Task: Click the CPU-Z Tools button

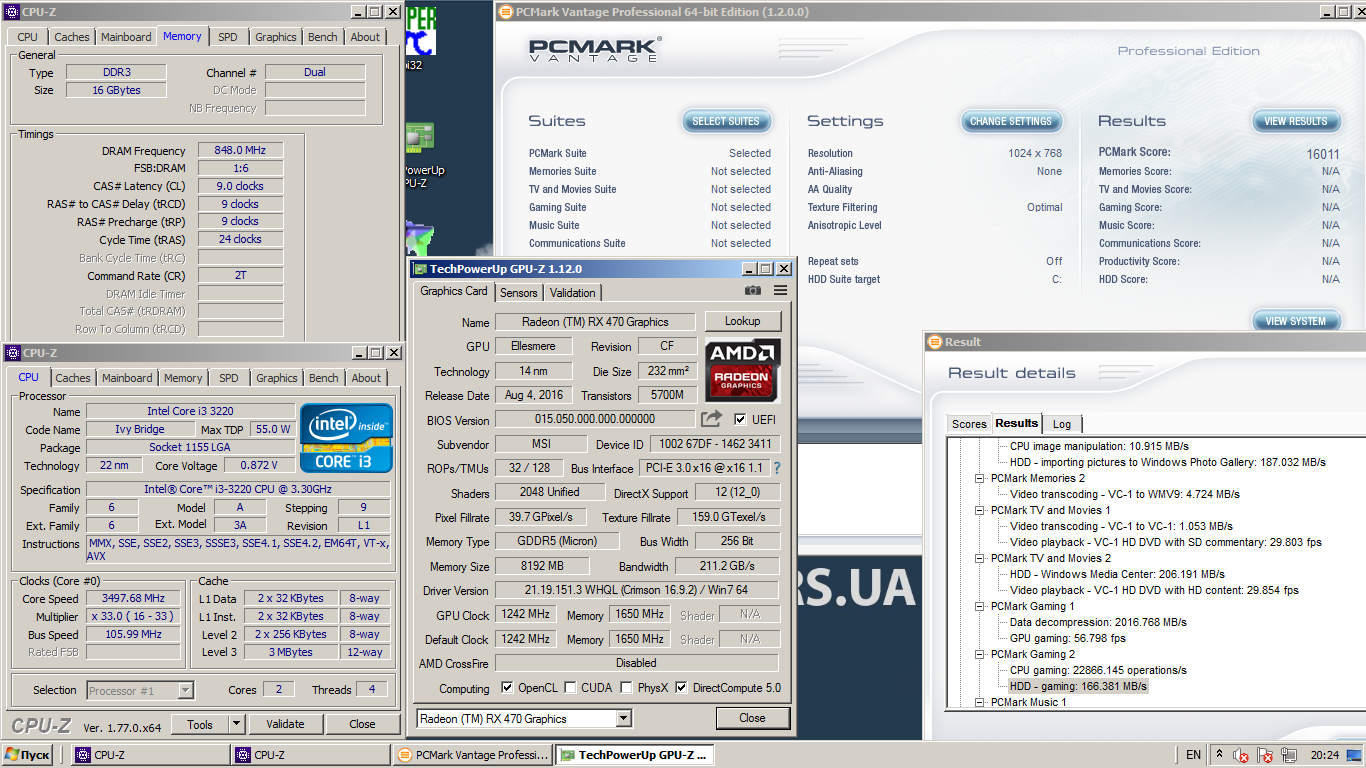Action: (x=200, y=724)
